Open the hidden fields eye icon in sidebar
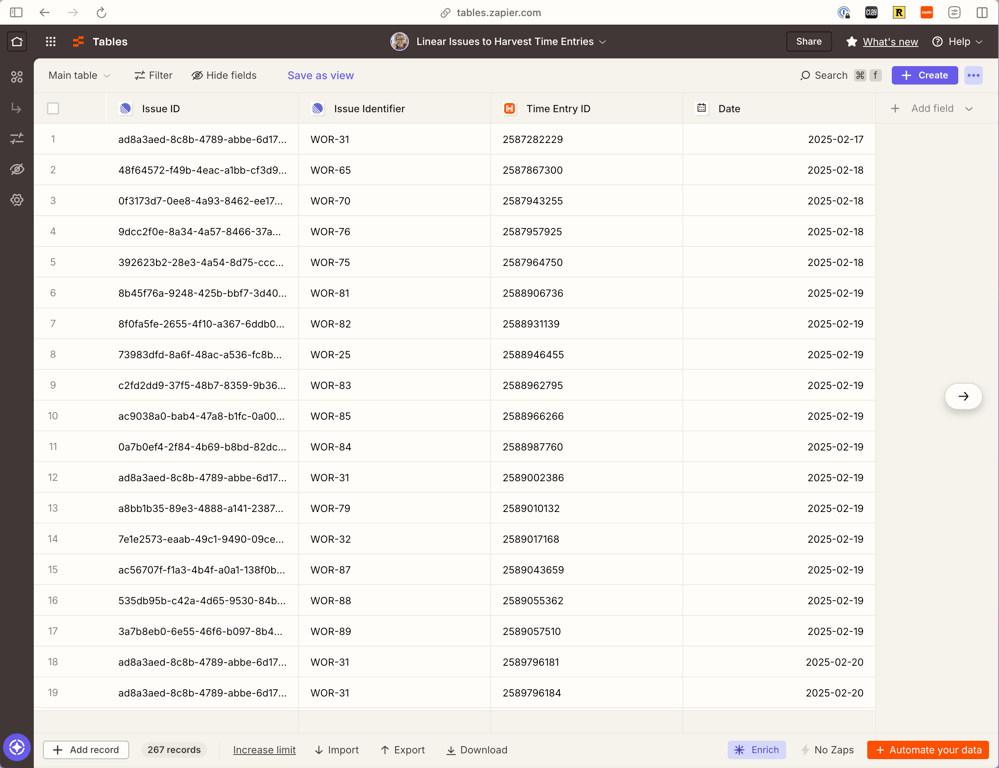 (17, 169)
